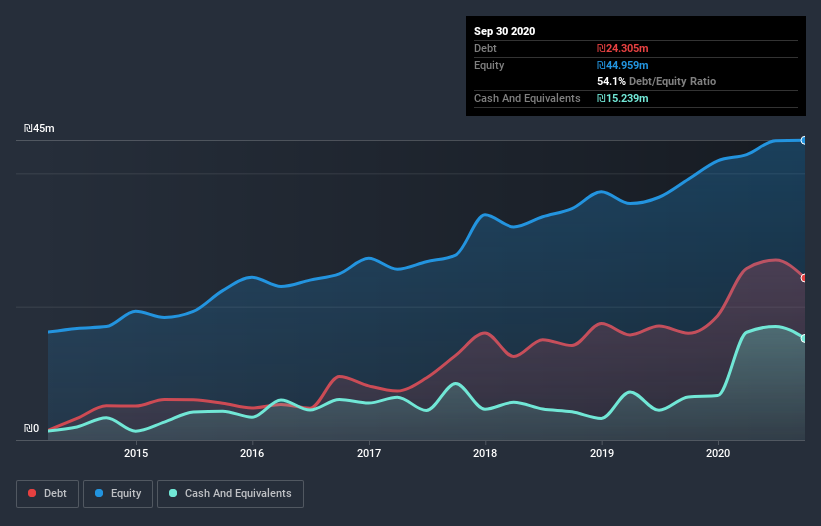Click the ₪44.959m equity value
821x526 pixels.
[623, 65]
